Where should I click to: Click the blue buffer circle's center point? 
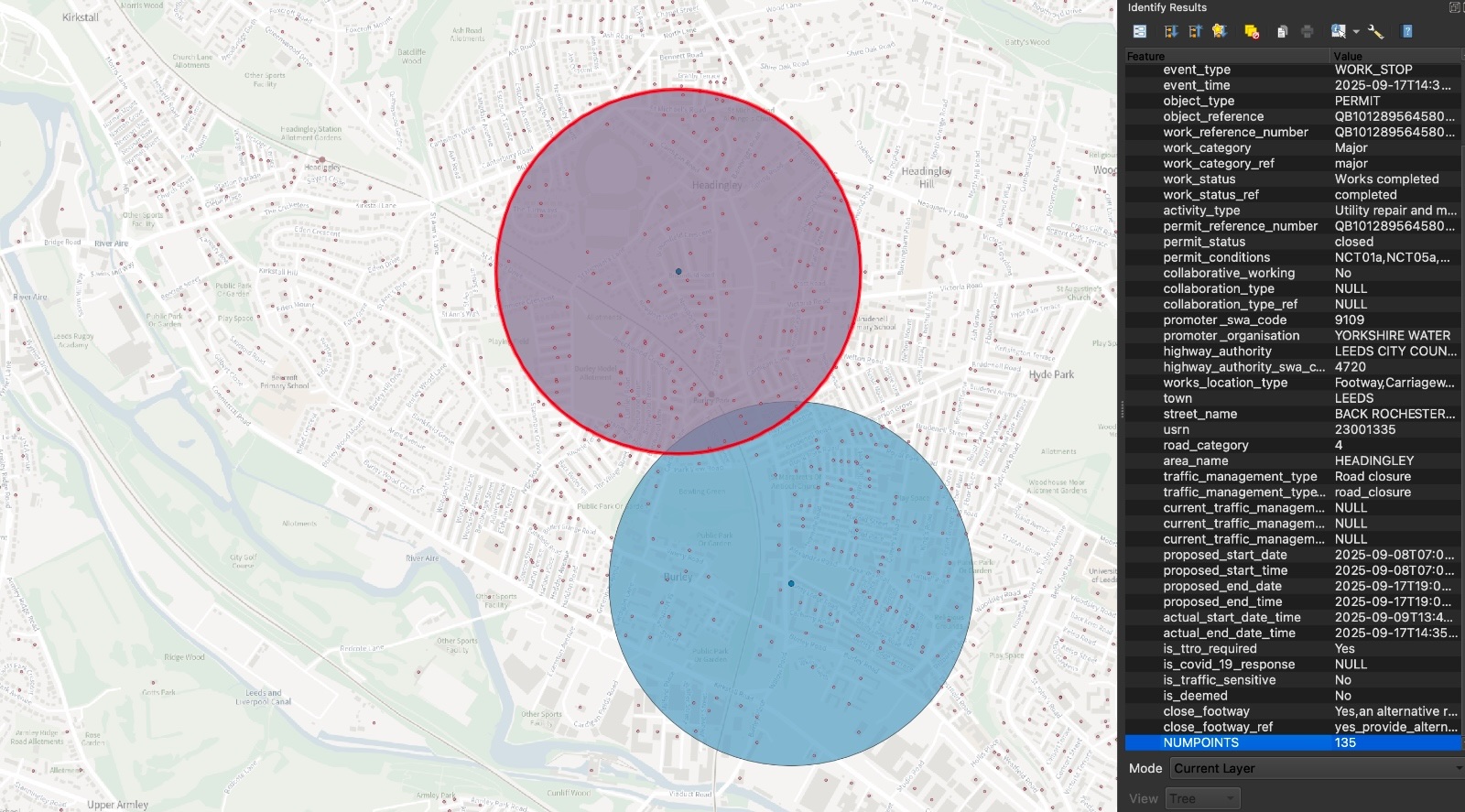791,583
